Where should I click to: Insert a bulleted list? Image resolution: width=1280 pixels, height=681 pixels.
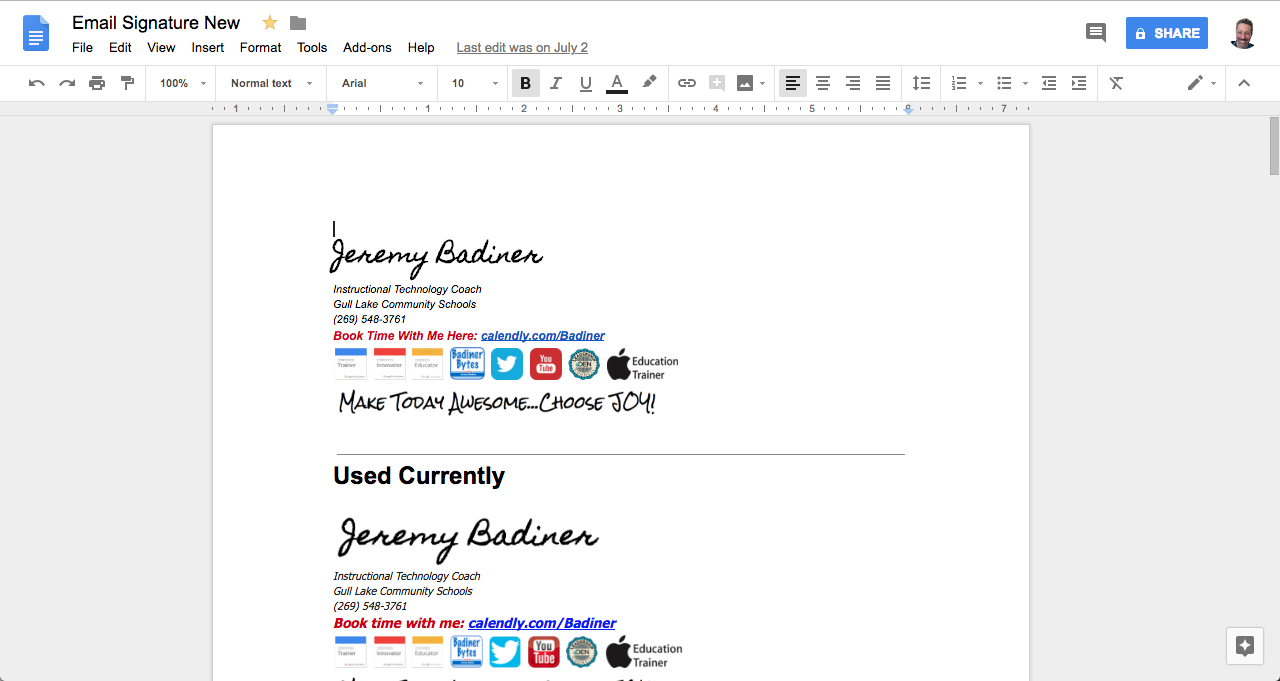tap(1005, 83)
